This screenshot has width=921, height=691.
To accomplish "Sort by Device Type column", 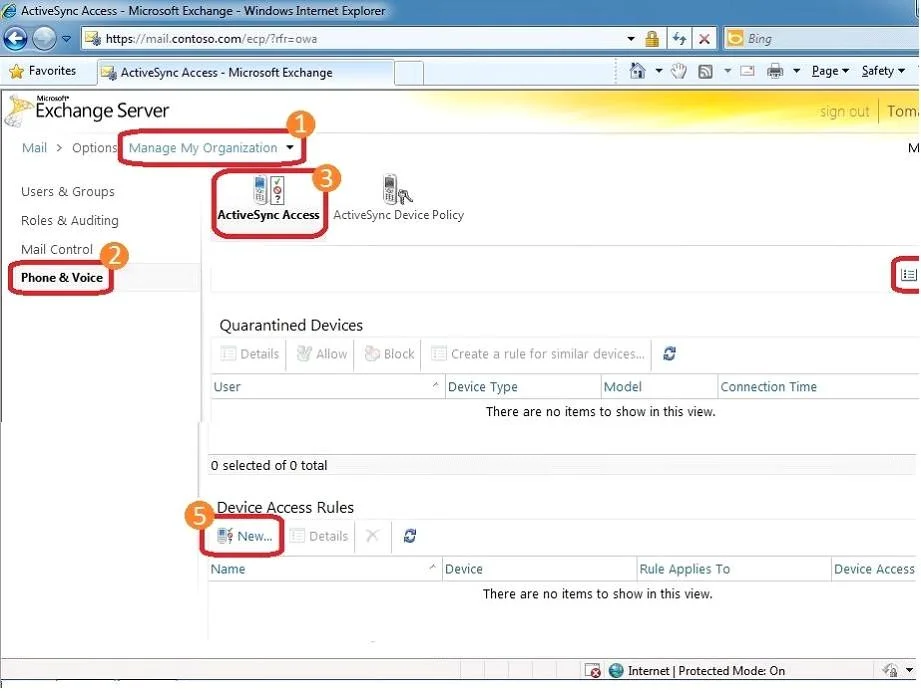I will (x=522, y=387).
